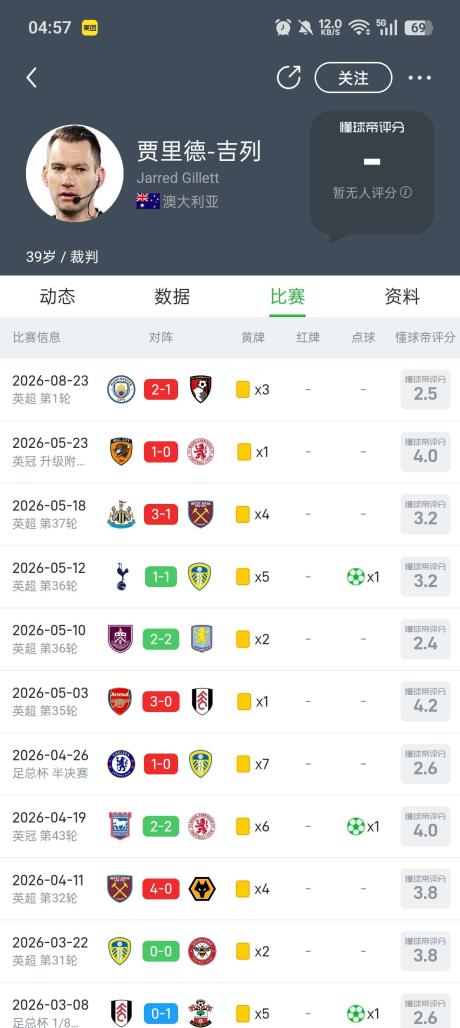The width and height of the screenshot is (460, 1028).
Task: Open the 2.5 rating box in first row
Action: coord(425,389)
